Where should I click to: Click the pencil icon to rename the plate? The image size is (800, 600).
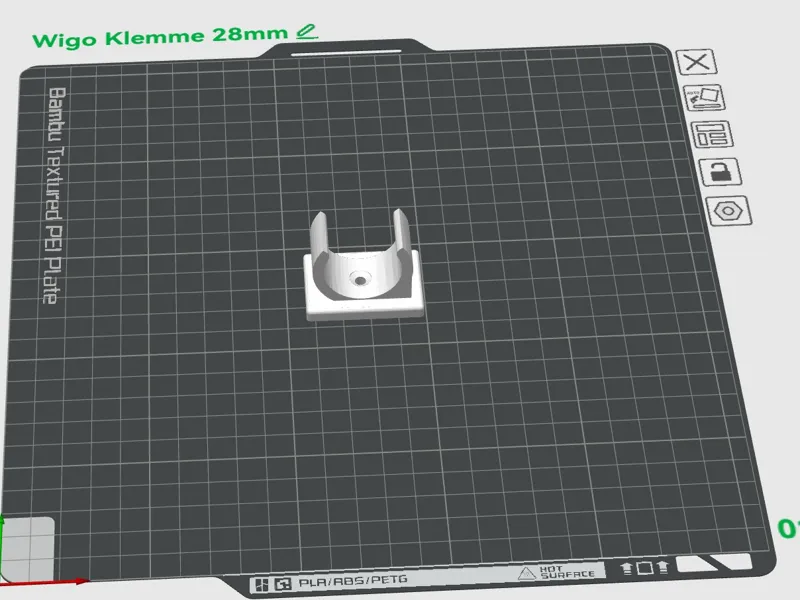(x=307, y=32)
